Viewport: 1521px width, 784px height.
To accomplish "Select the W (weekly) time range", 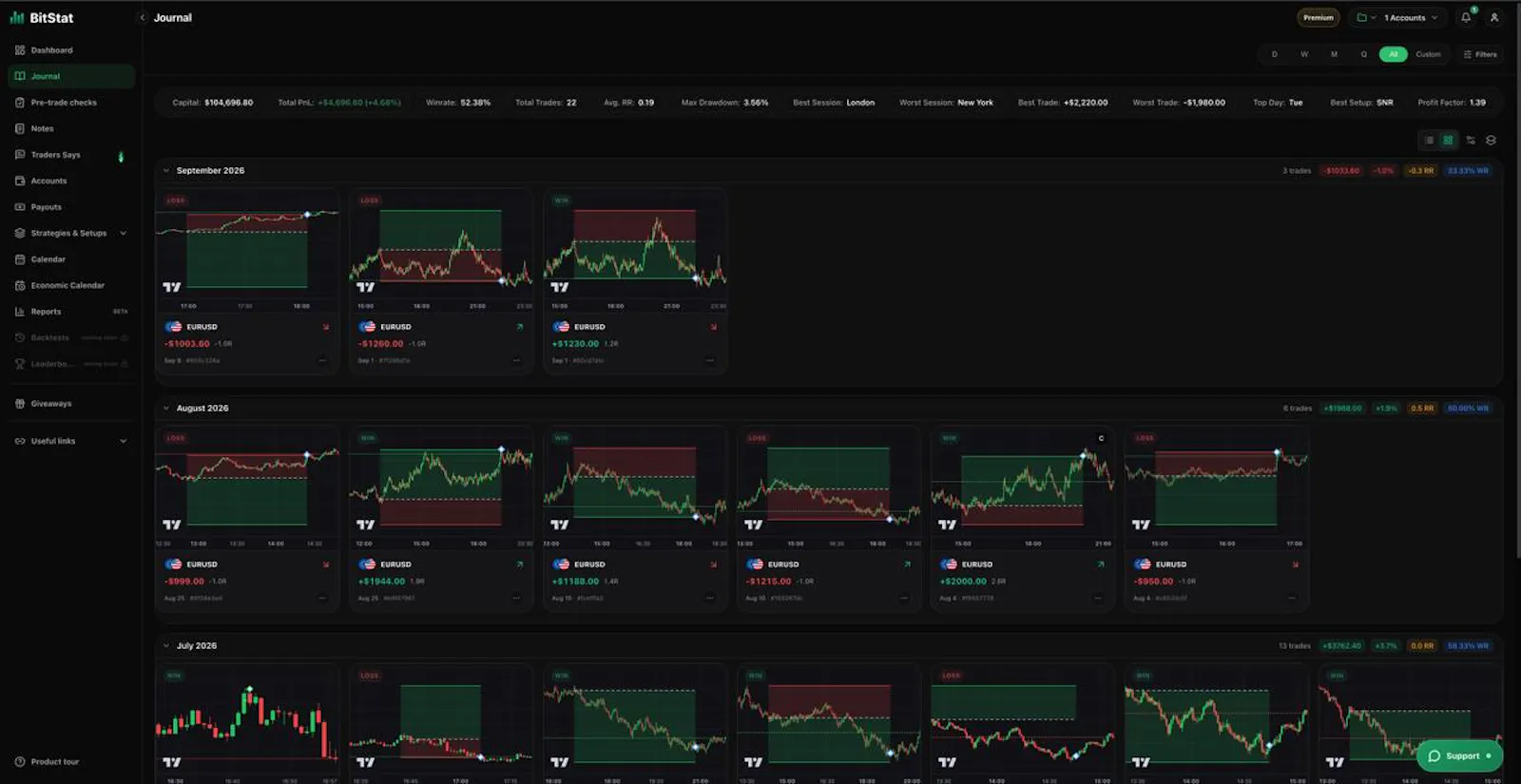I will 1304,54.
